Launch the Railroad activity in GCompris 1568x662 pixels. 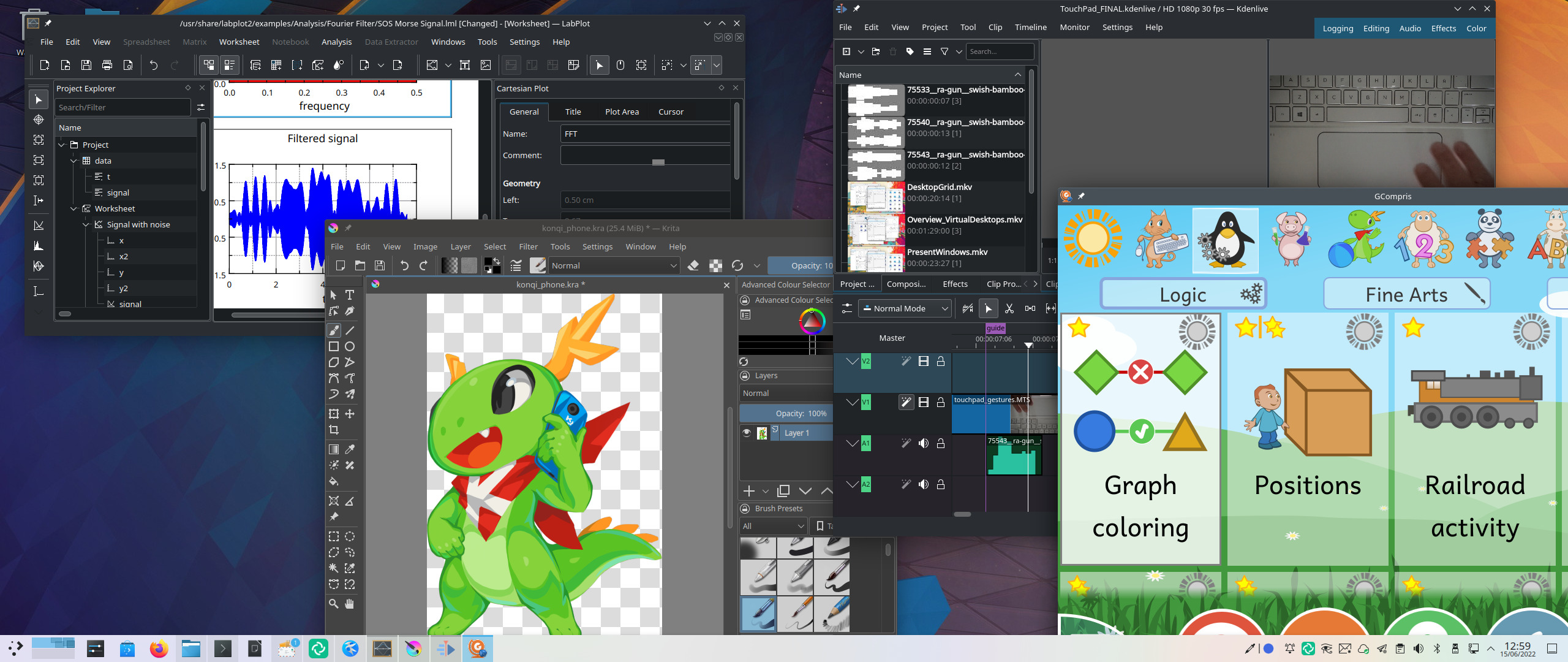point(1475,439)
